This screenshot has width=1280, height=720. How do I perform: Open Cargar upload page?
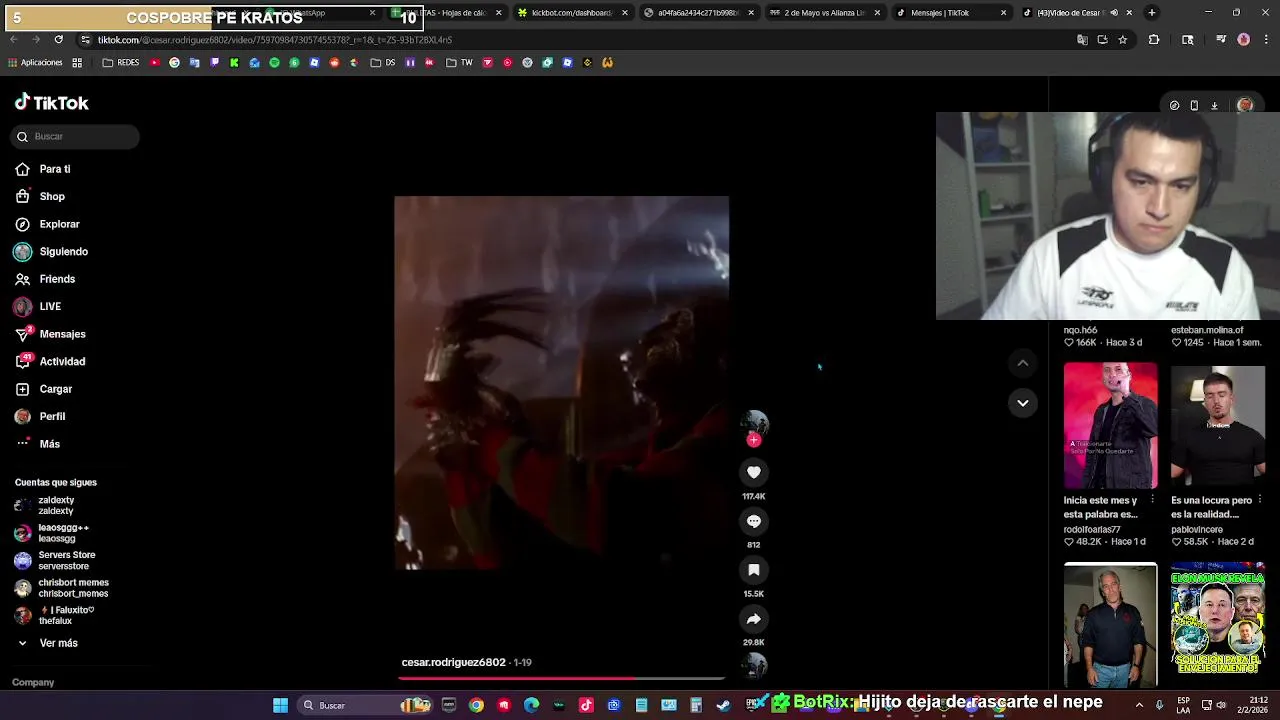(43, 389)
